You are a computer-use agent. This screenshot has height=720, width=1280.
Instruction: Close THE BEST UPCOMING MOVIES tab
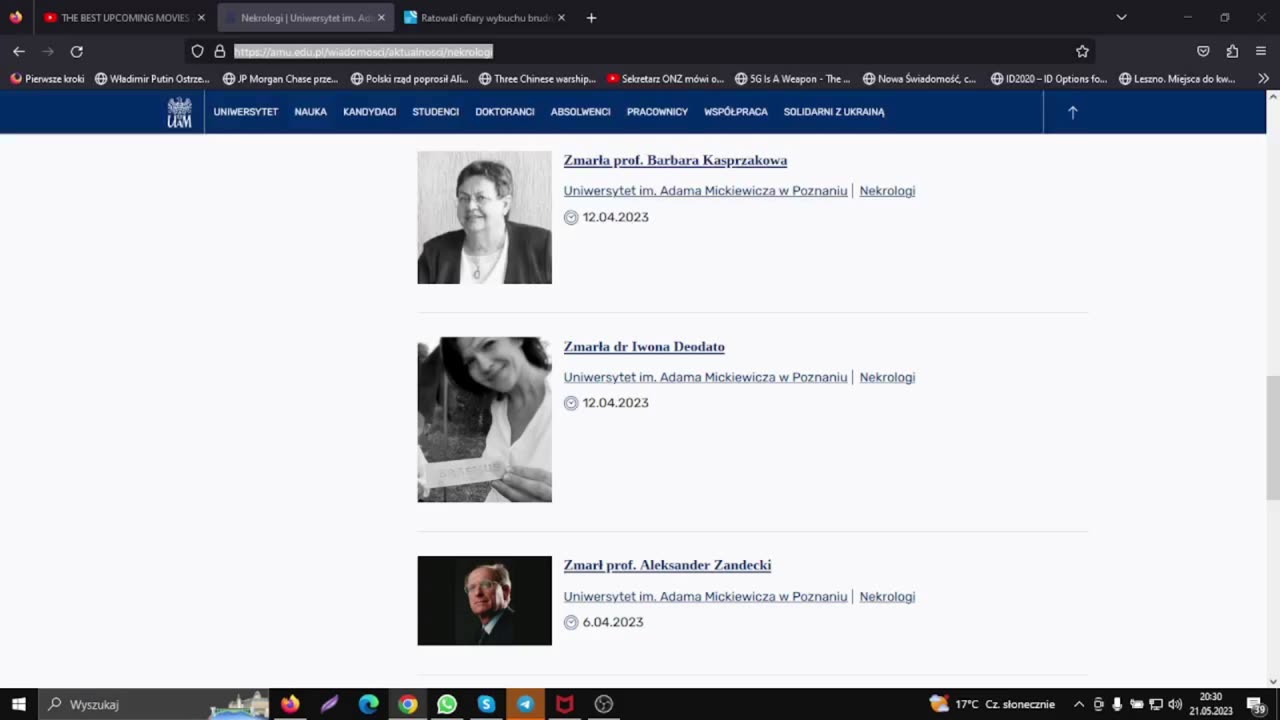[x=201, y=18]
